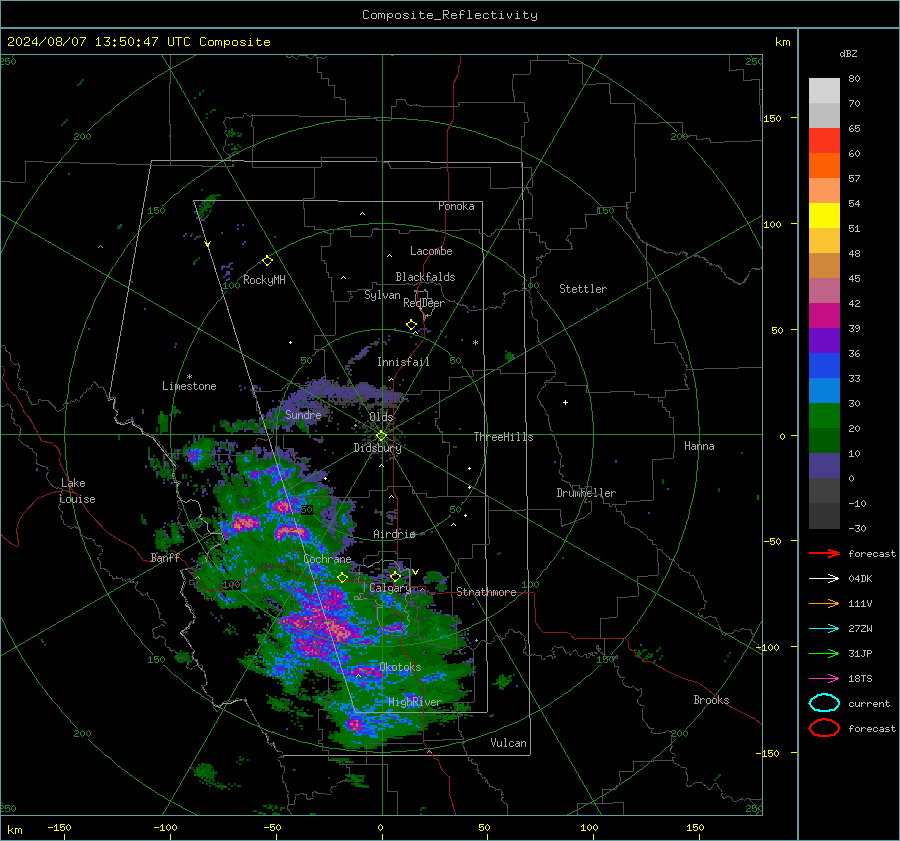Image resolution: width=900 pixels, height=841 pixels.
Task: Click the 30 dBZ blue color swatch
Action: 824,390
